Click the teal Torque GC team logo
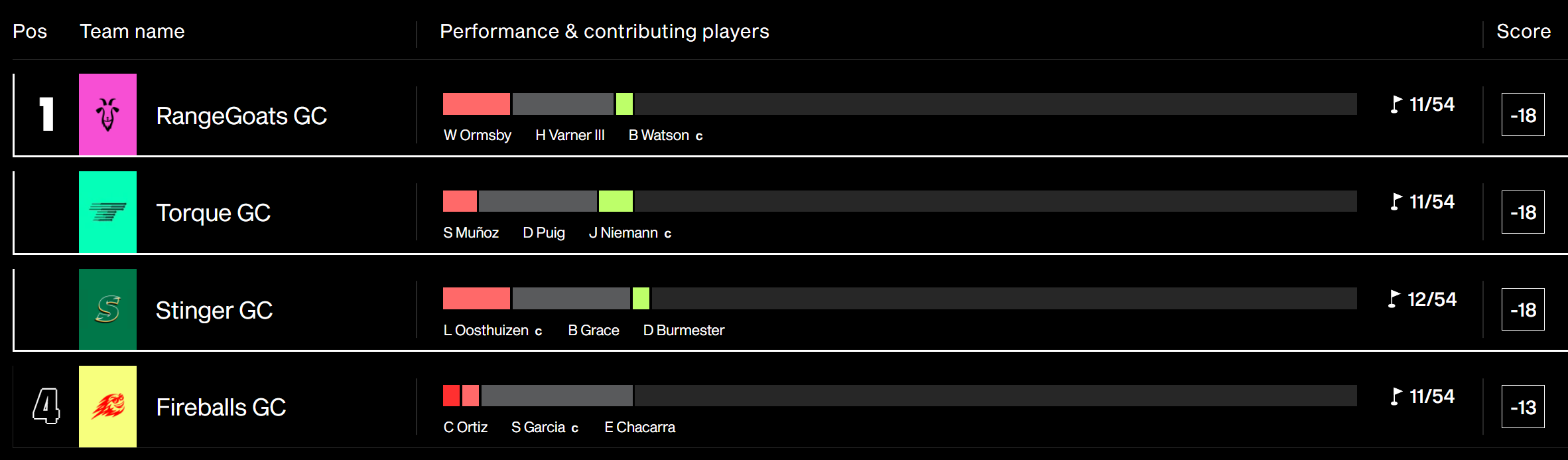 (107, 212)
